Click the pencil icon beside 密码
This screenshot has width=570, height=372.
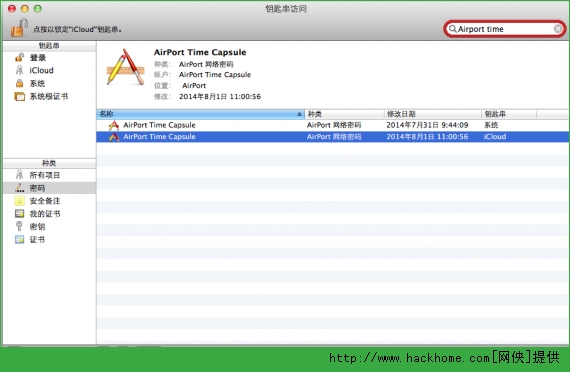click(19, 188)
